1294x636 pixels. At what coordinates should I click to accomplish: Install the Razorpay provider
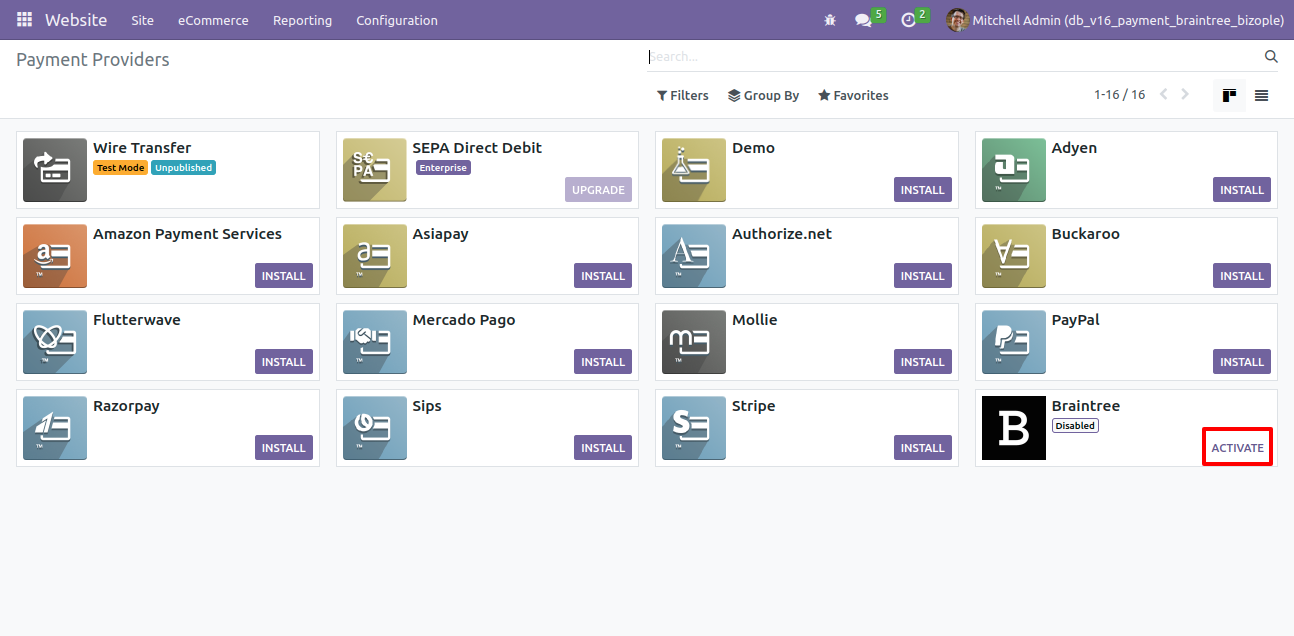click(x=284, y=448)
